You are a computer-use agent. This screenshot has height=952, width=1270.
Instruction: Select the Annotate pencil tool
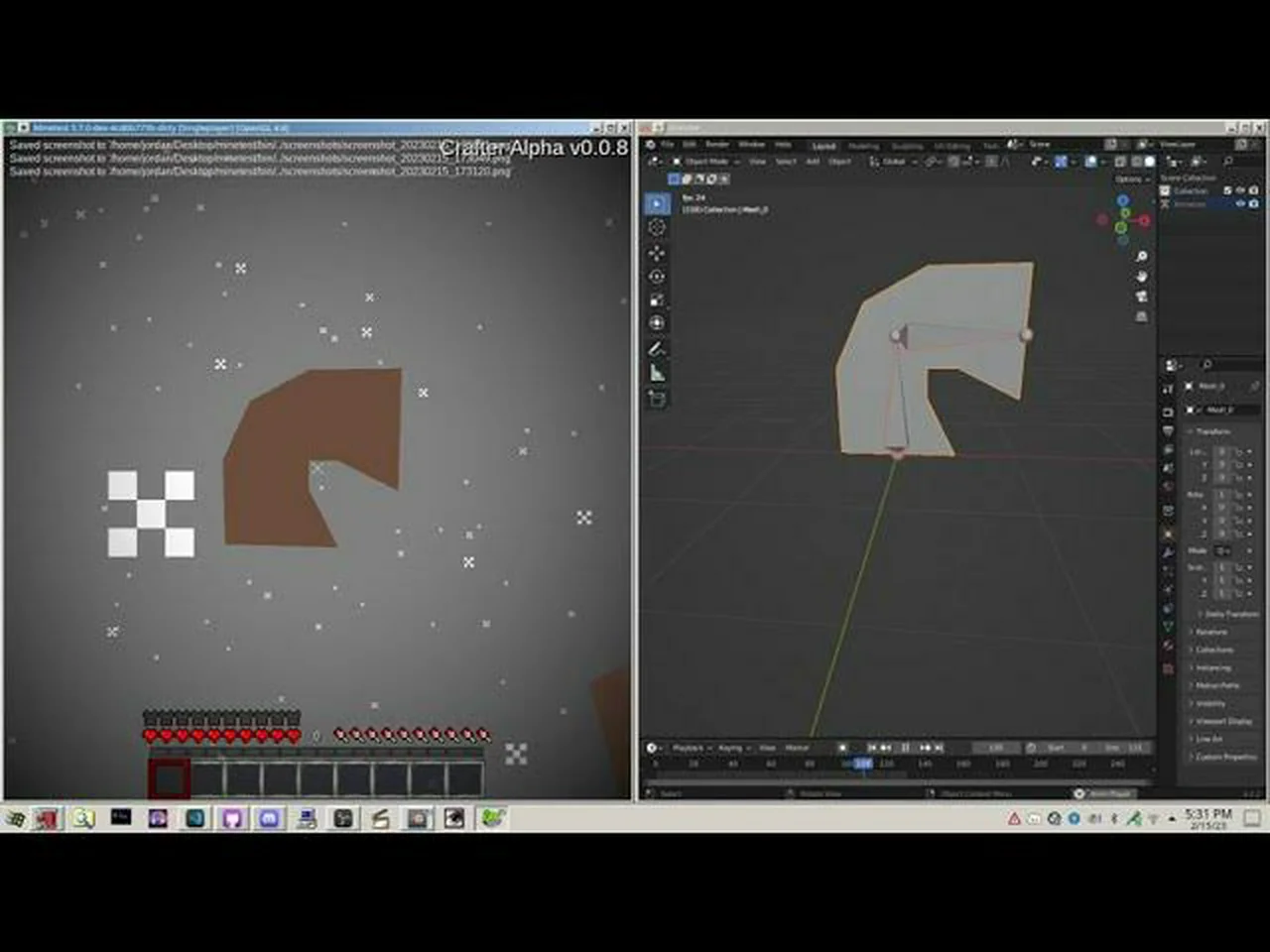coord(657,349)
